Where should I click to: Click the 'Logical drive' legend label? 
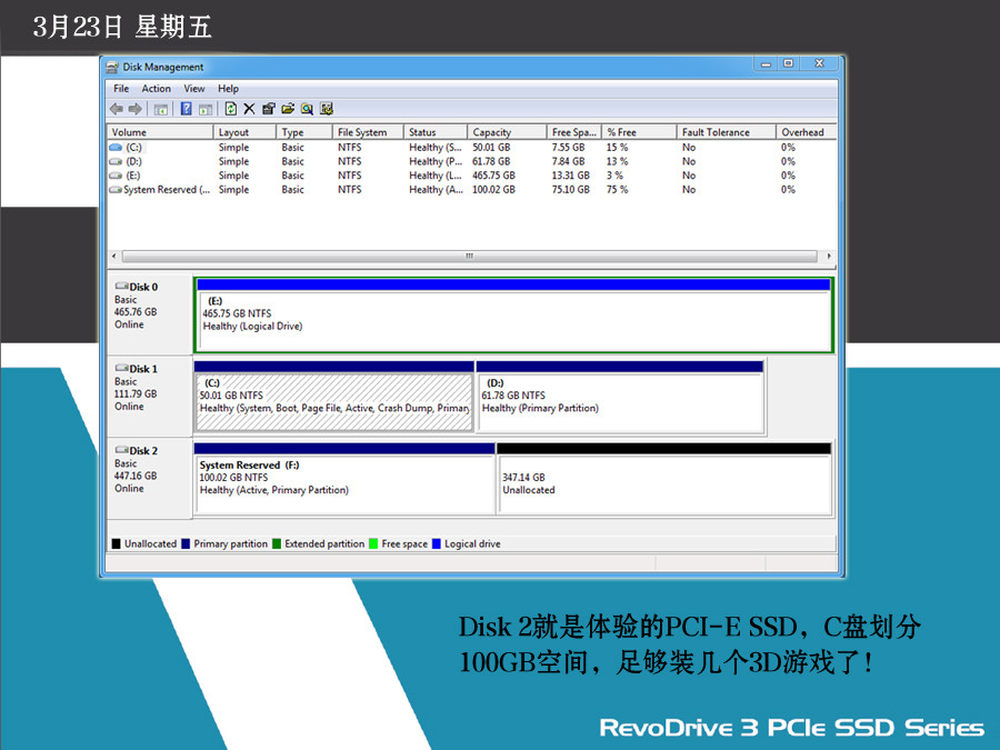click(473, 544)
